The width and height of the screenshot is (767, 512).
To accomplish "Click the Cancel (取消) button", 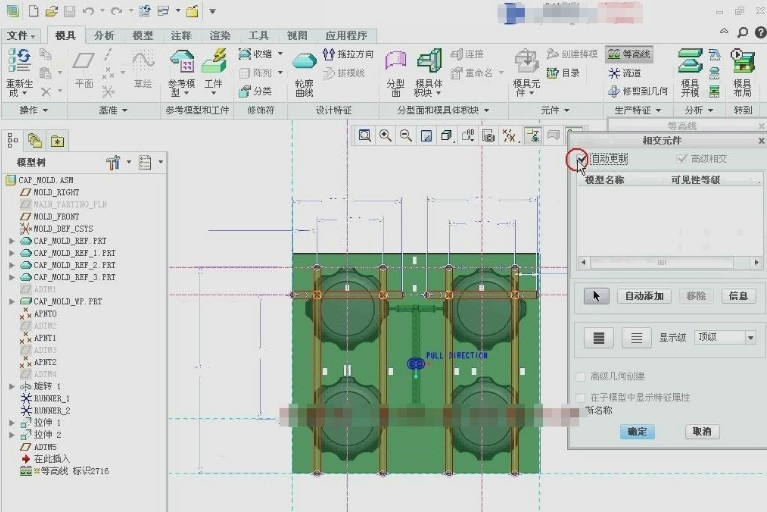I will point(702,431).
